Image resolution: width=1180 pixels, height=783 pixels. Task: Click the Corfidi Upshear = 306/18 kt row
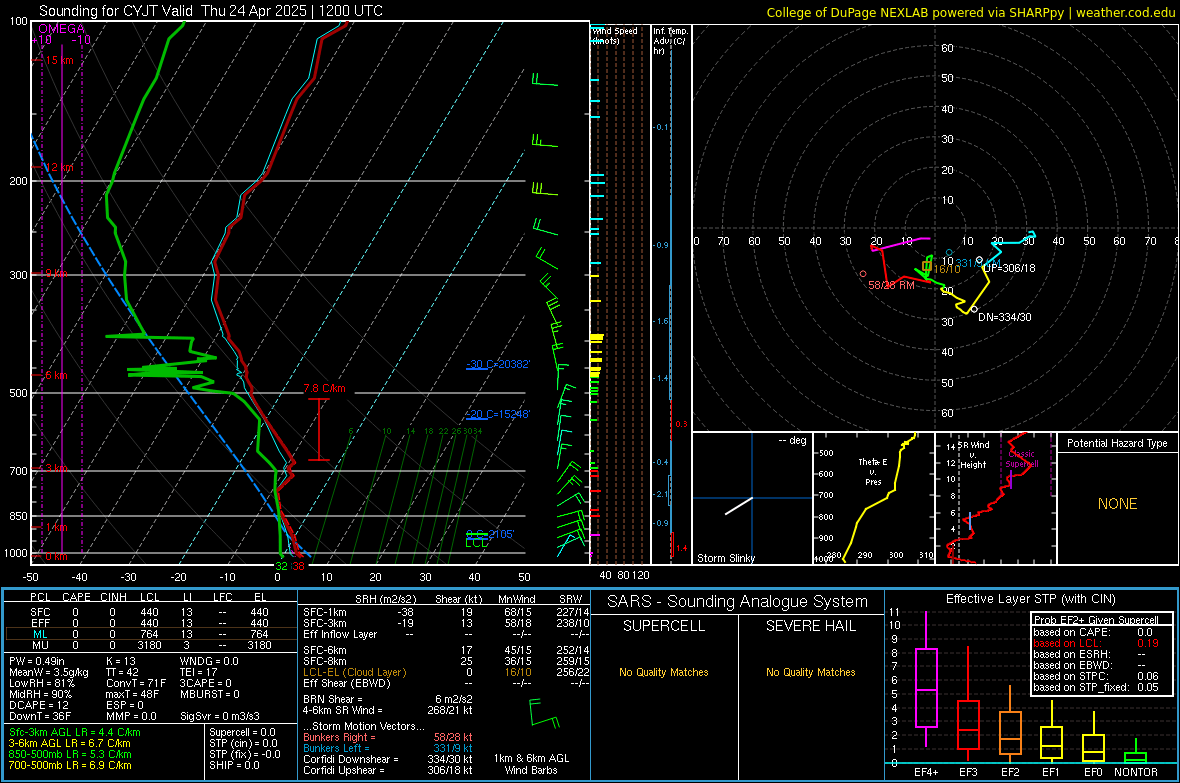[388, 770]
